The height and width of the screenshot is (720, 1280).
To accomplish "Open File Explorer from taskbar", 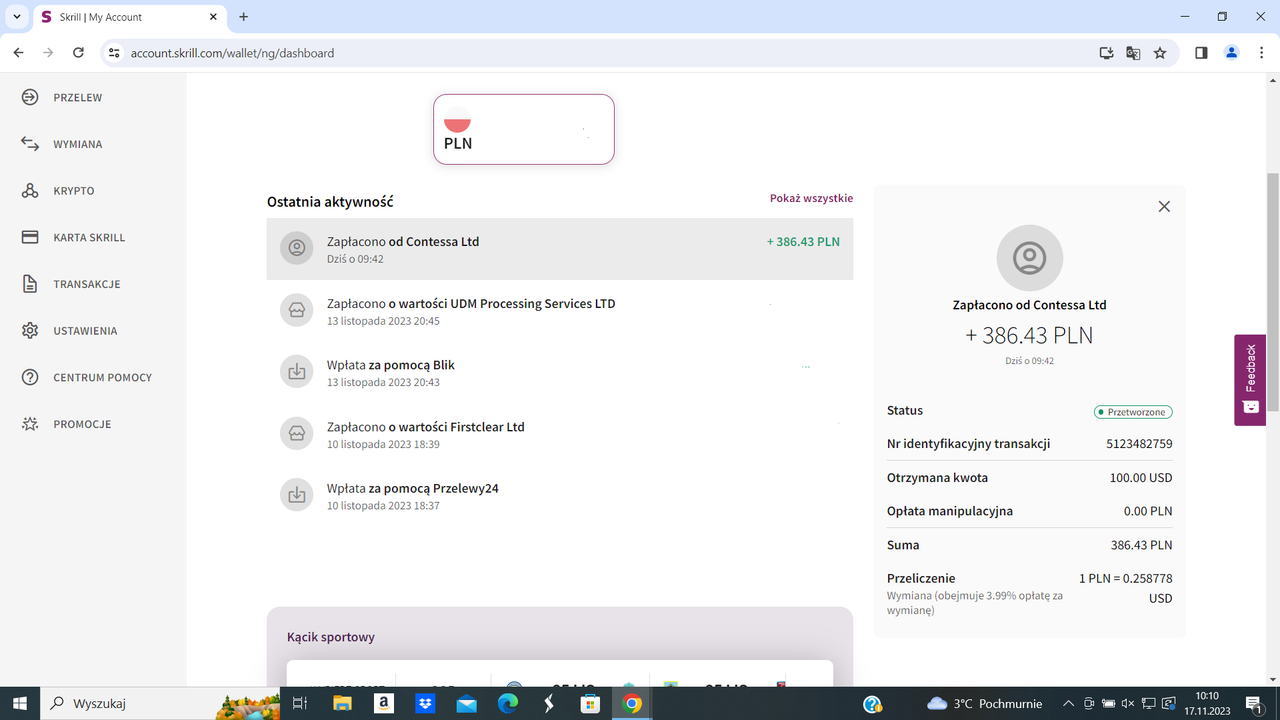I will 342,704.
